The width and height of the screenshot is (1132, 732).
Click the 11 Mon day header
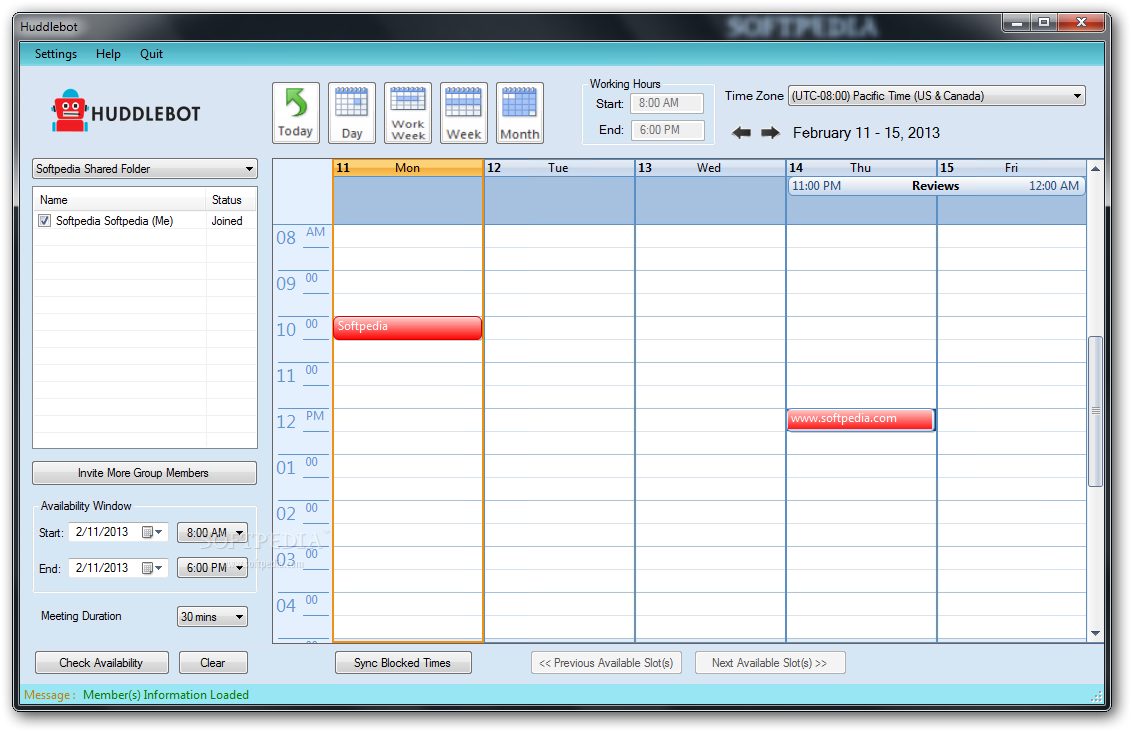coord(407,167)
